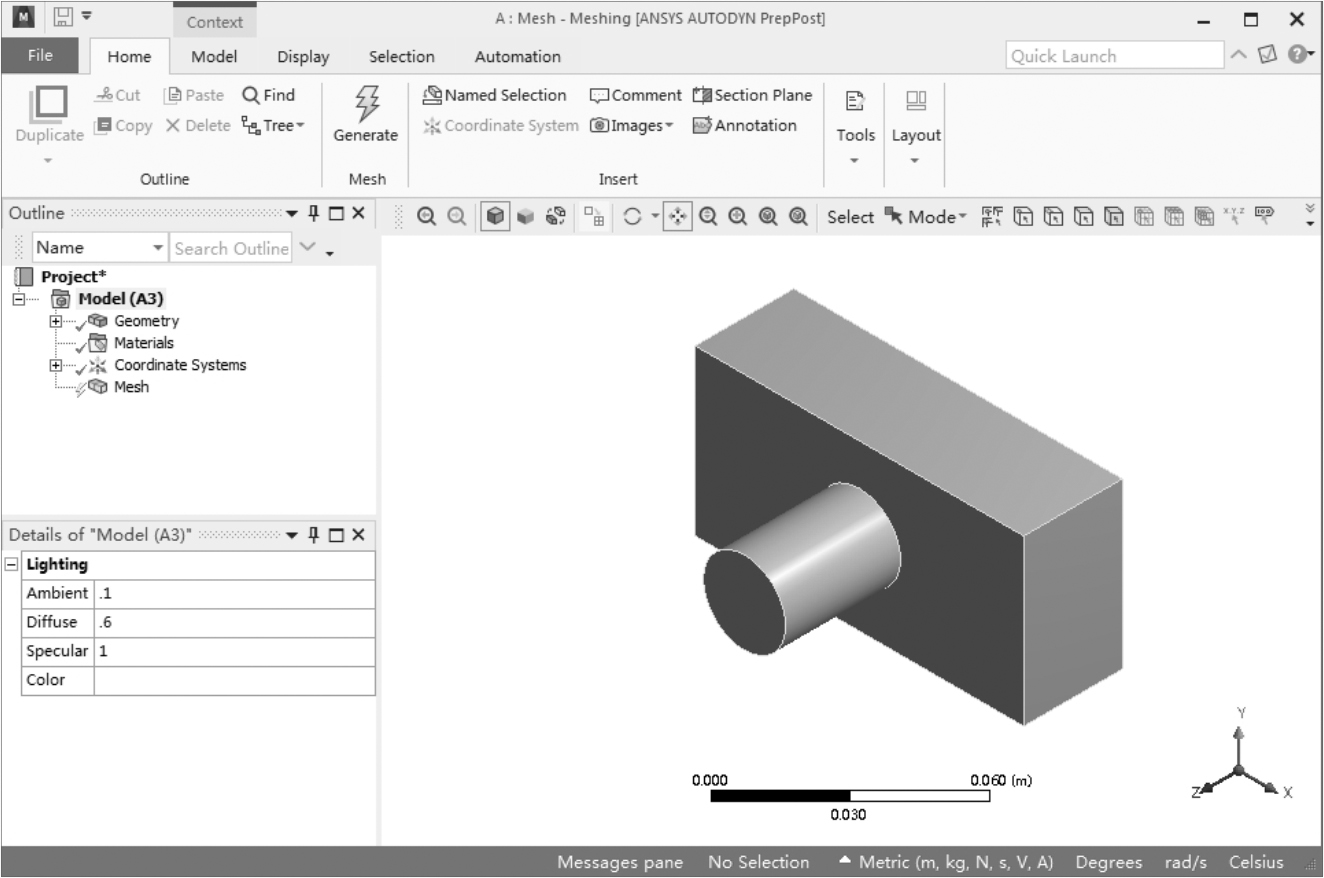Click the Named Selection icon
The image size is (1324, 878).
click(x=433, y=96)
